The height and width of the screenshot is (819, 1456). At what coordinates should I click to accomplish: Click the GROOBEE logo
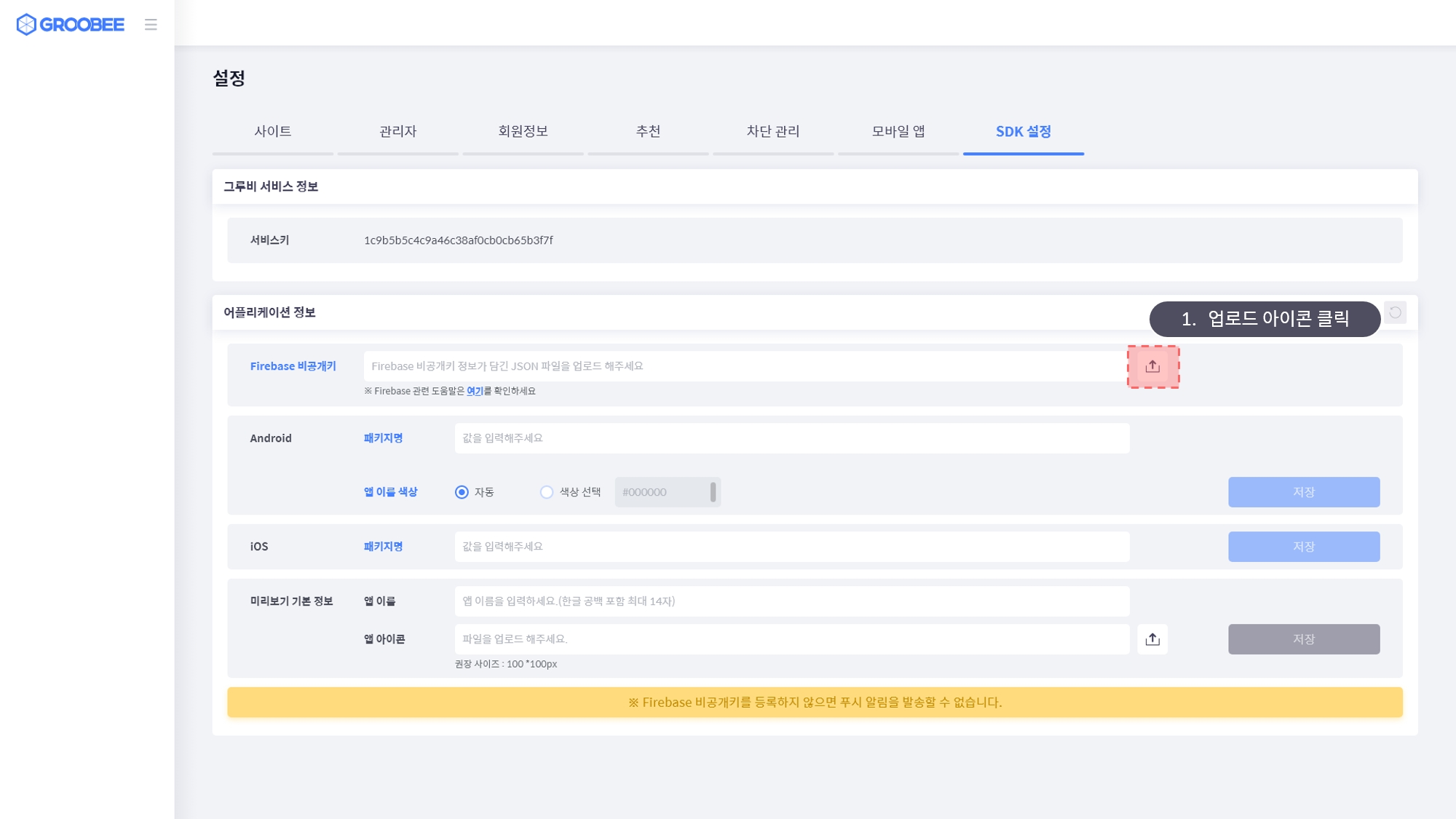71,25
